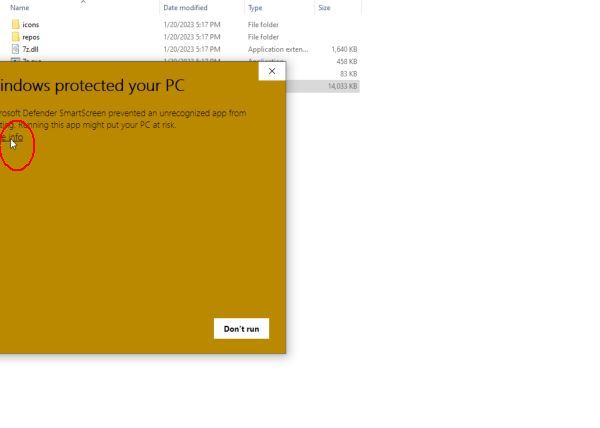Click the 458 KB size cell
The height and width of the screenshot is (428, 600).
(x=347, y=62)
